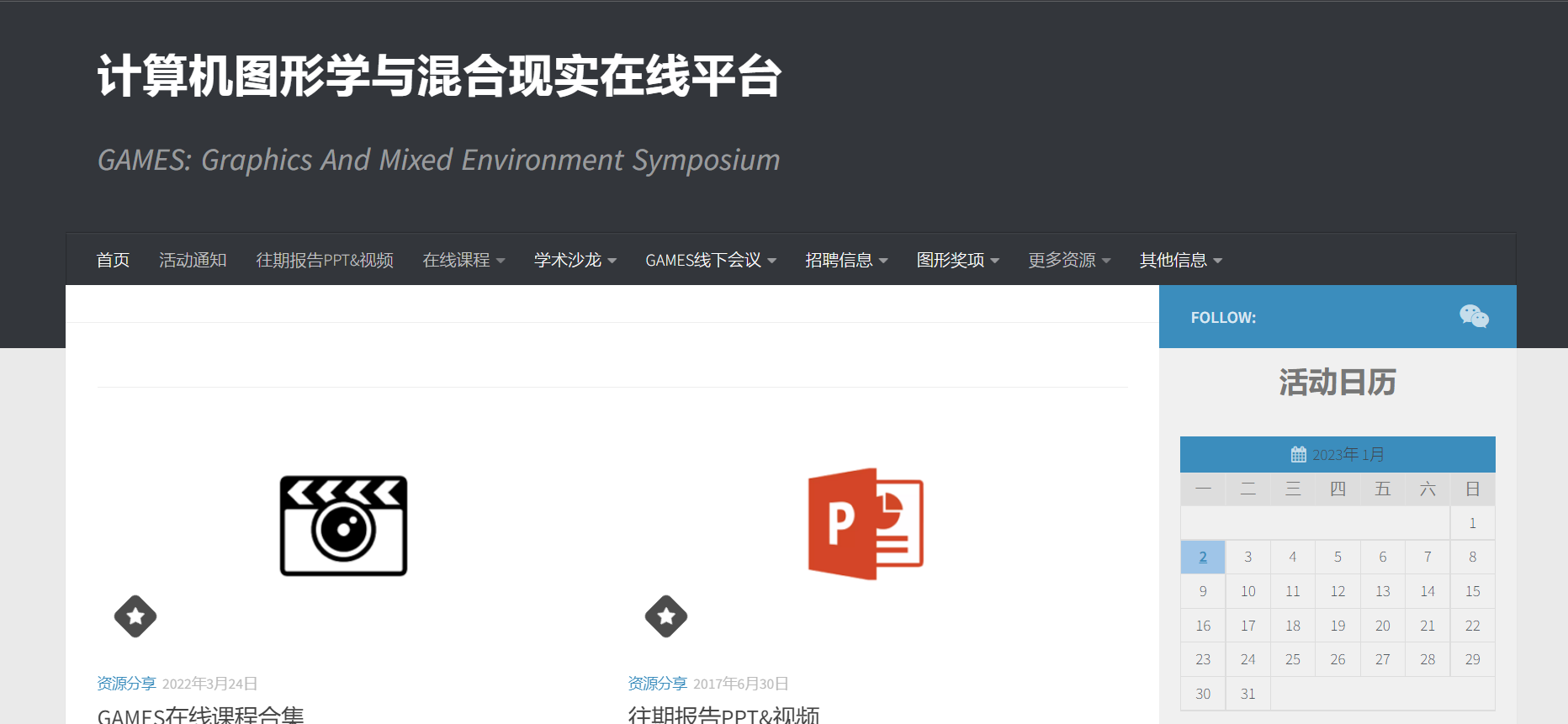The height and width of the screenshot is (724, 1568).
Task: Open the GAMES线下会议 dropdown
Action: pos(710,261)
